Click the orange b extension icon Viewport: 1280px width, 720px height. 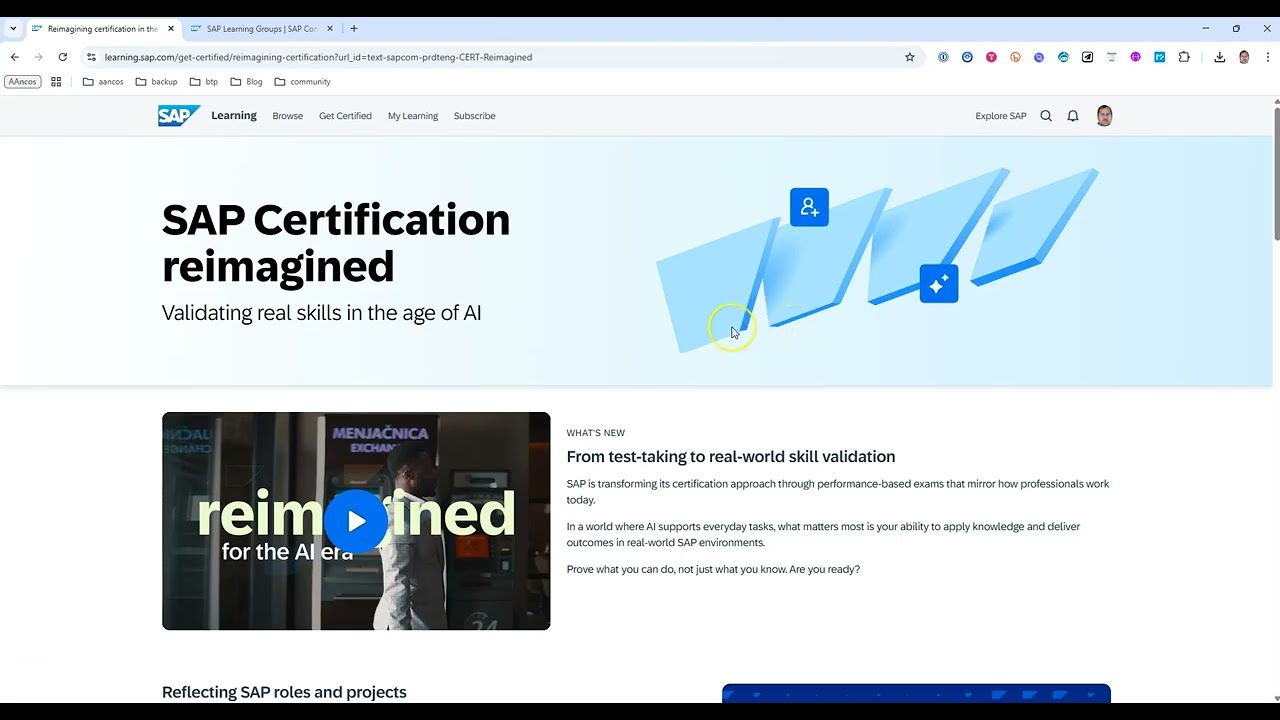tap(1015, 57)
